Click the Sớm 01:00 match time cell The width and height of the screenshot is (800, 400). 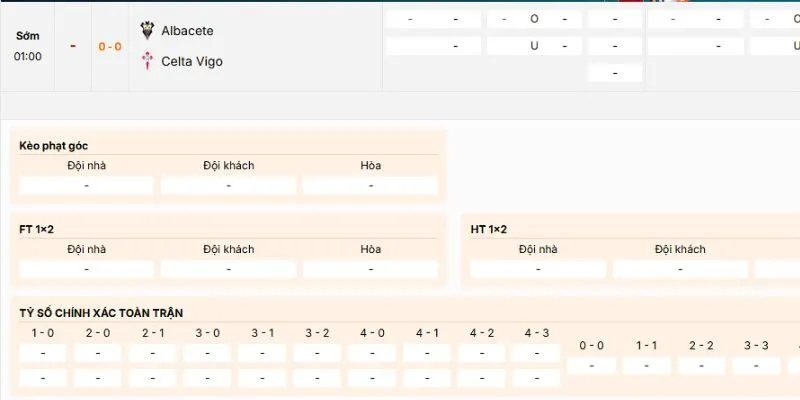[x=28, y=46]
